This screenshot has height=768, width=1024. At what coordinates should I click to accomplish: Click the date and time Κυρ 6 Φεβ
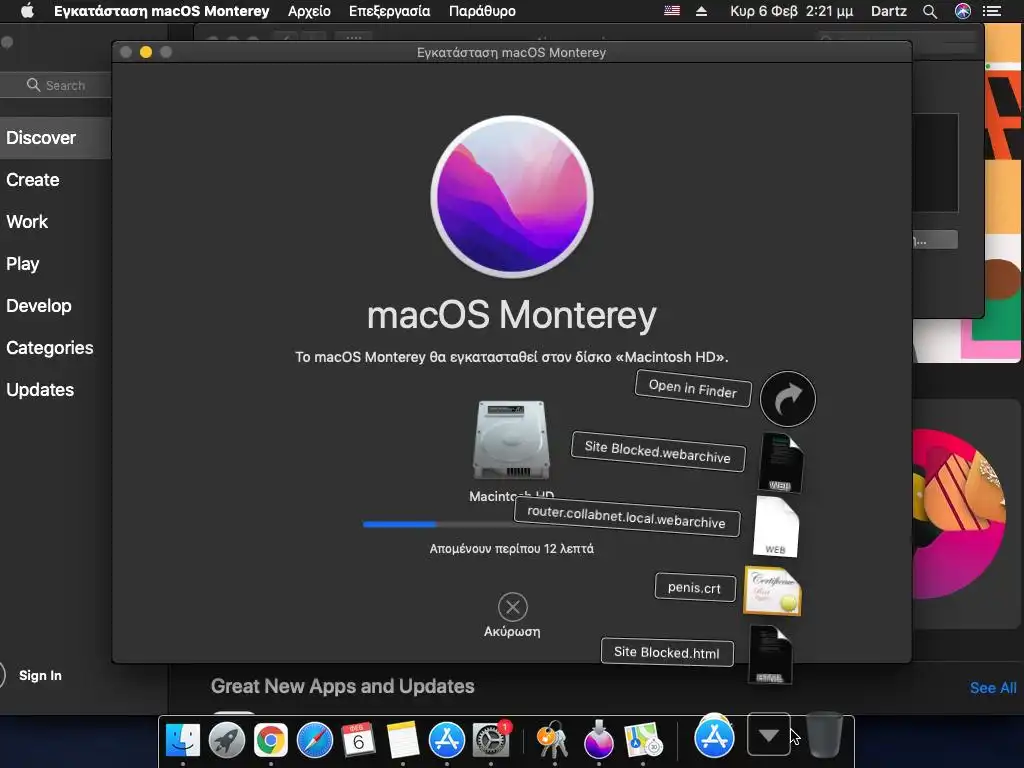pyautogui.click(x=792, y=11)
